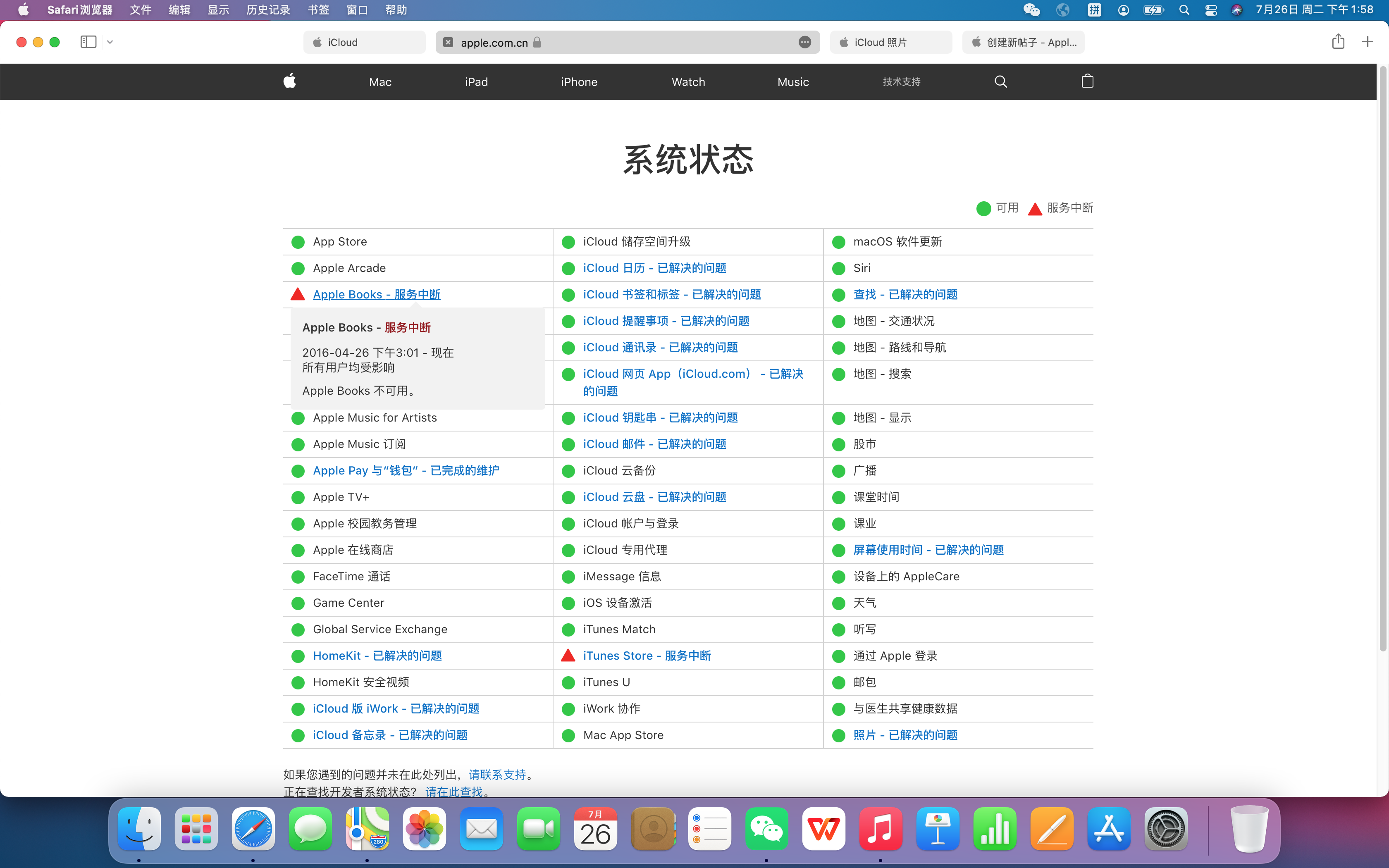
Task: Toggle the Safari sidebar button
Action: click(88, 42)
